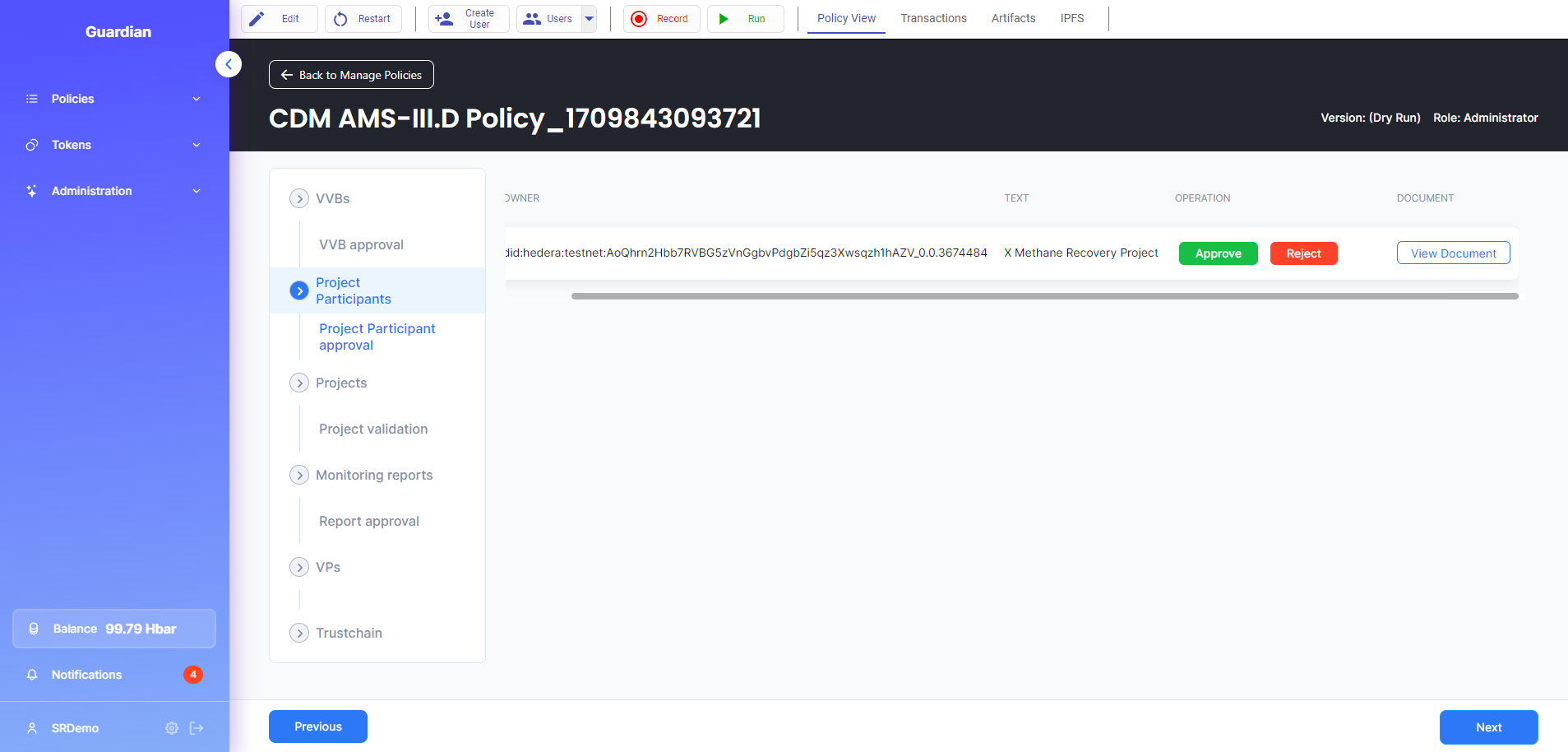Click the green Run play button
The image size is (1568, 752).
[745, 19]
